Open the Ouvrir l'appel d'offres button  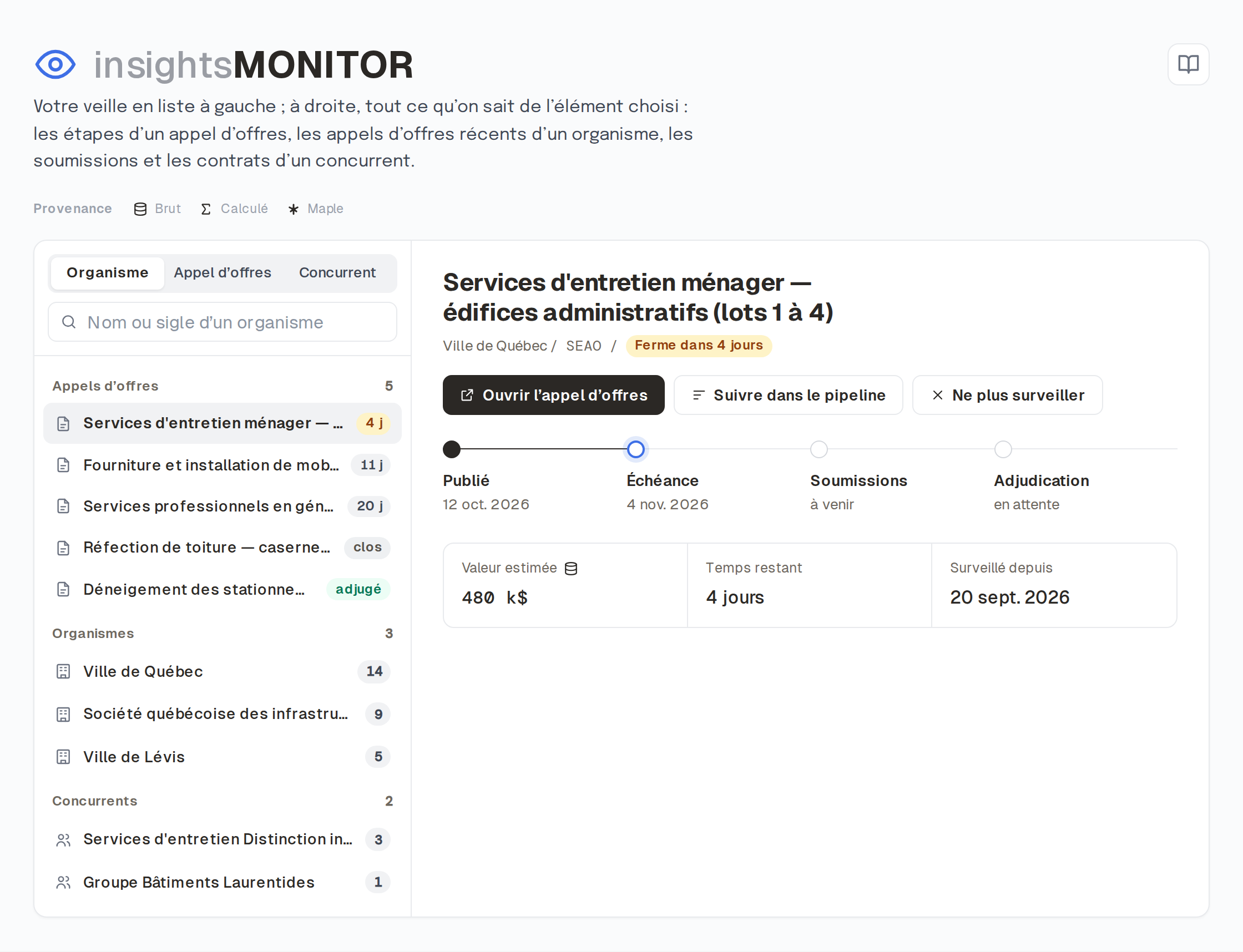553,395
